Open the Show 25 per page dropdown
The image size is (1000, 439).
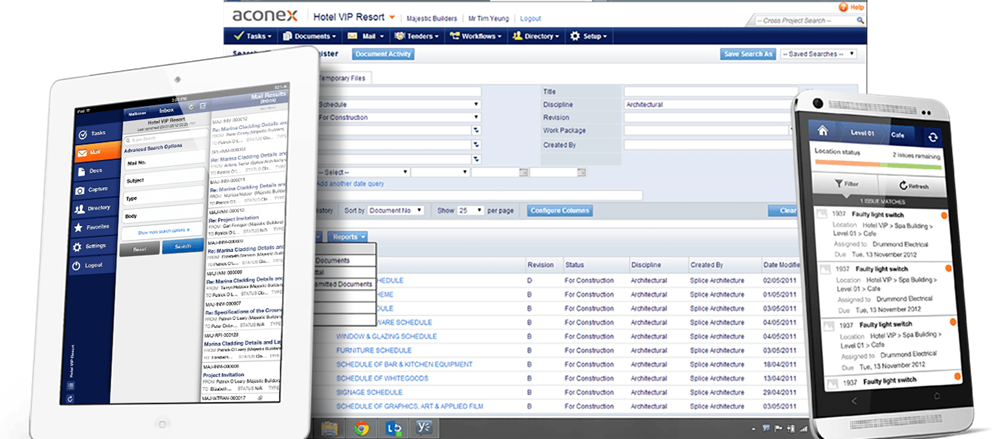tap(471, 210)
